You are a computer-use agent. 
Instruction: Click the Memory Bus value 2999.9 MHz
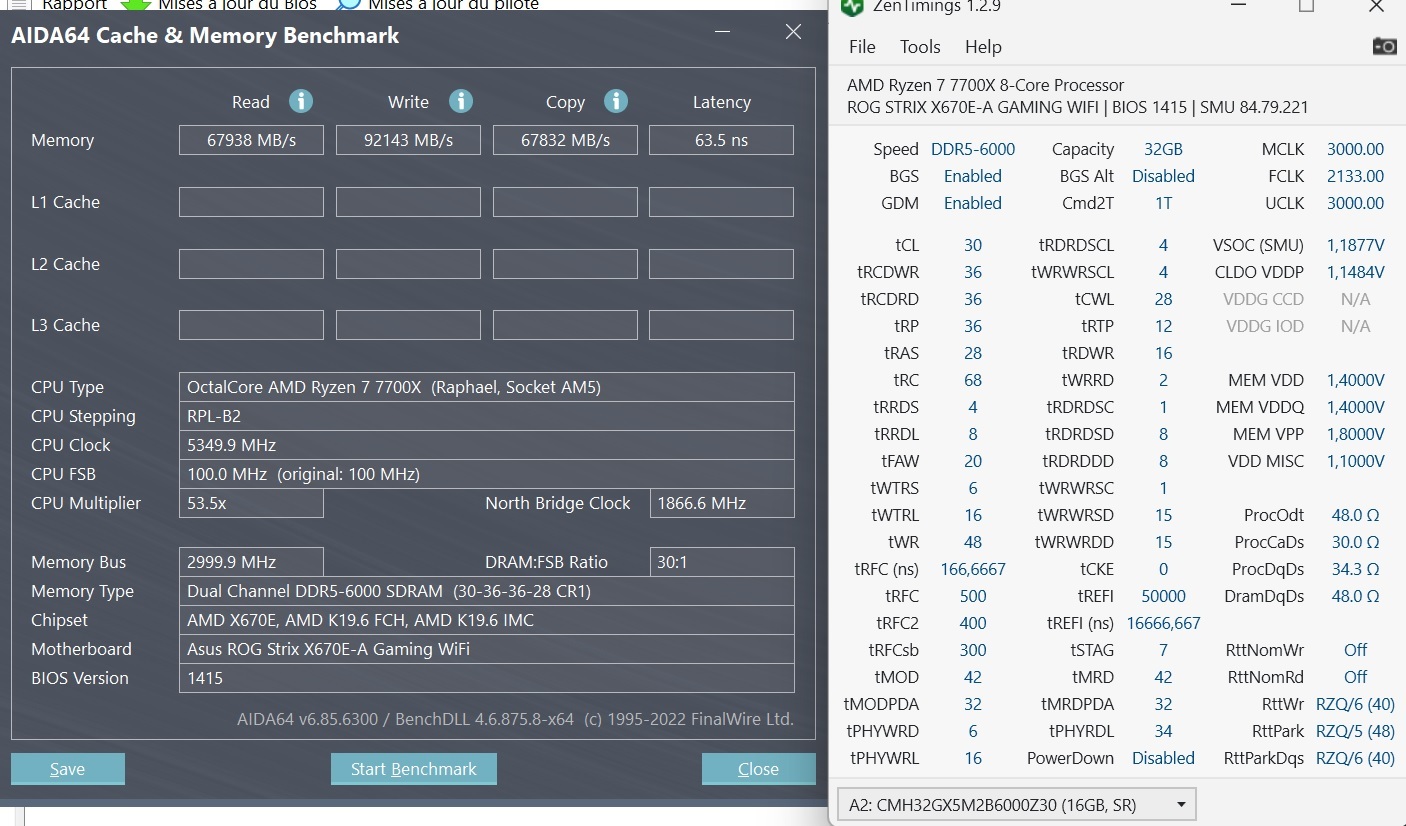(x=251, y=562)
